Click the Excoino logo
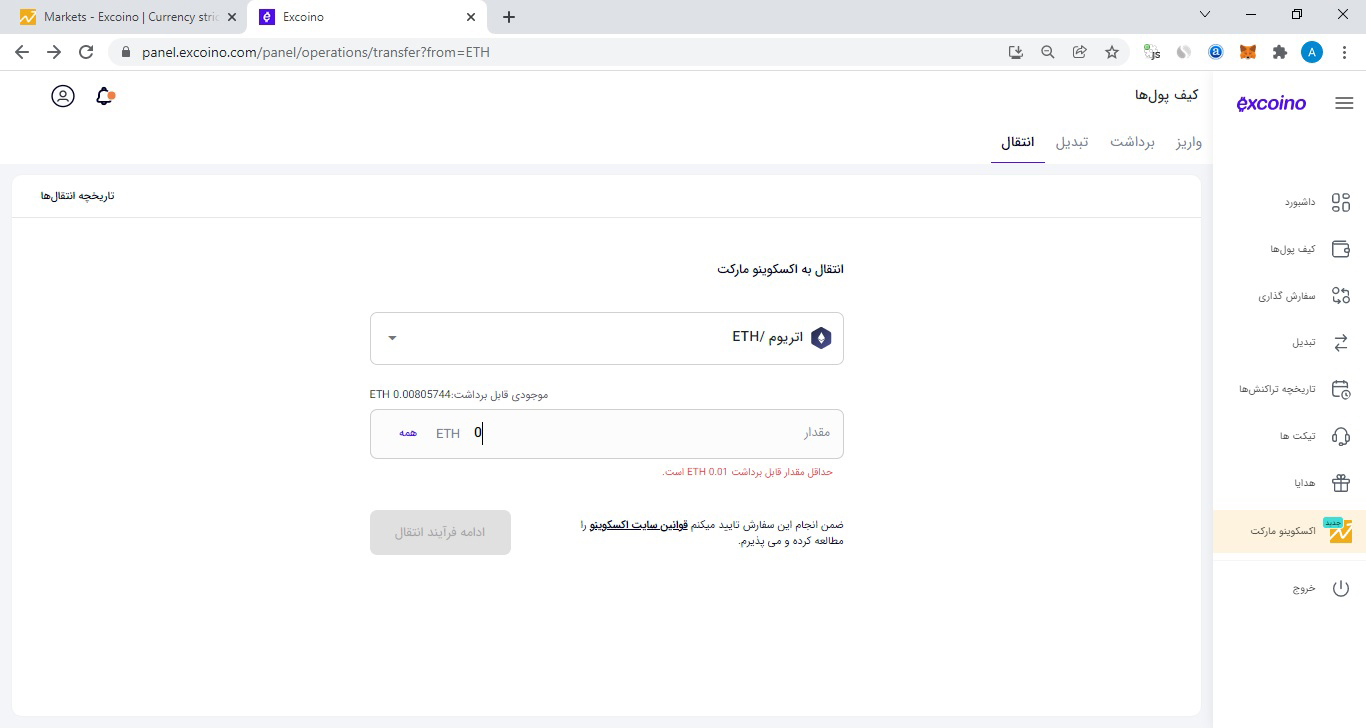This screenshot has height=728, width=1366. [x=1271, y=103]
